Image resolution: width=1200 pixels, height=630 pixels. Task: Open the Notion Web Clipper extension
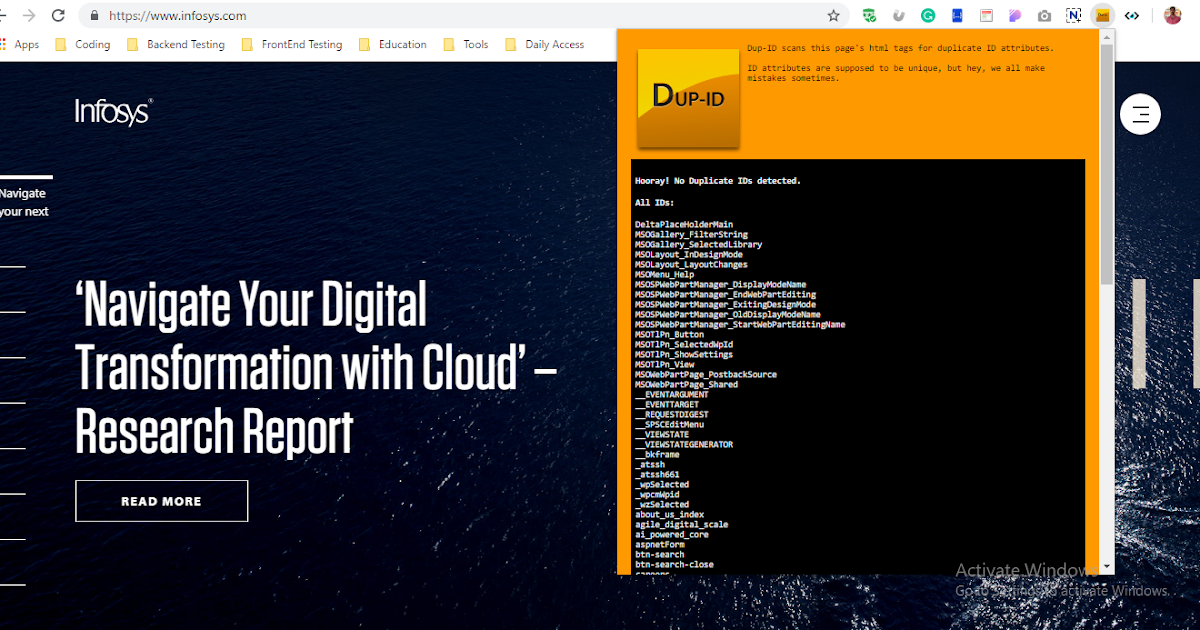pyautogui.click(x=1073, y=15)
